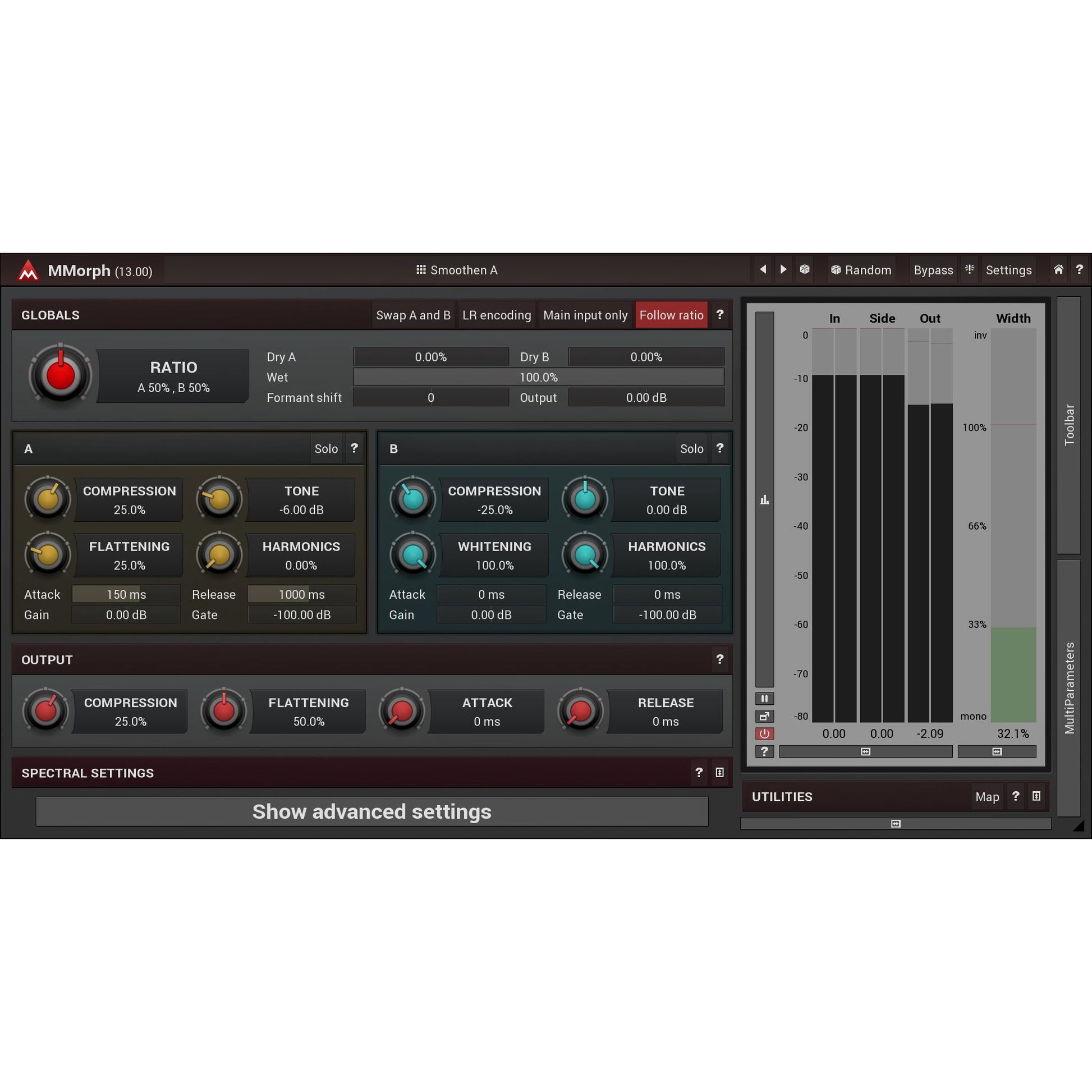Image resolution: width=1092 pixels, height=1092 pixels.
Task: Click the Formant shift value field
Action: pyautogui.click(x=431, y=397)
